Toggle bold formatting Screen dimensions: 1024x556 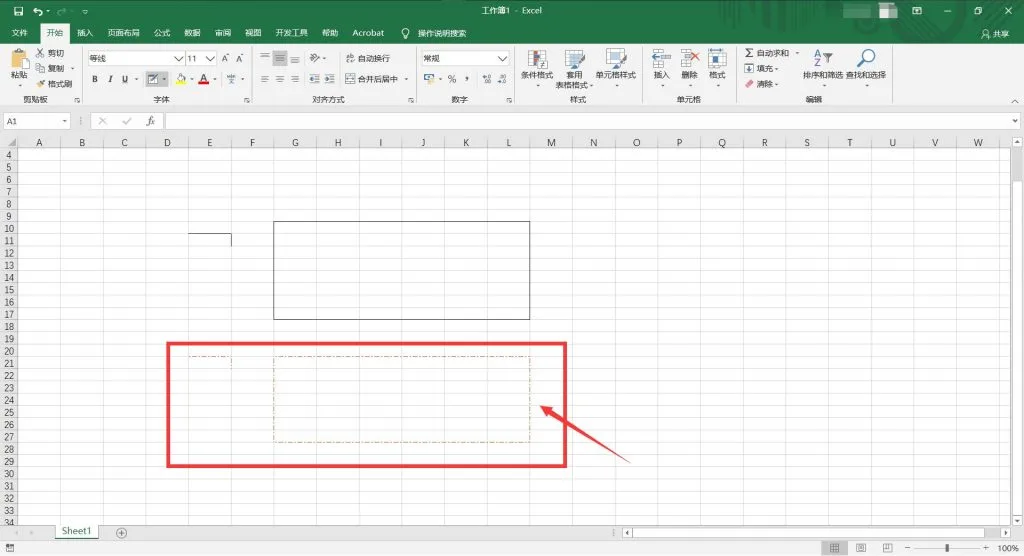[95, 79]
